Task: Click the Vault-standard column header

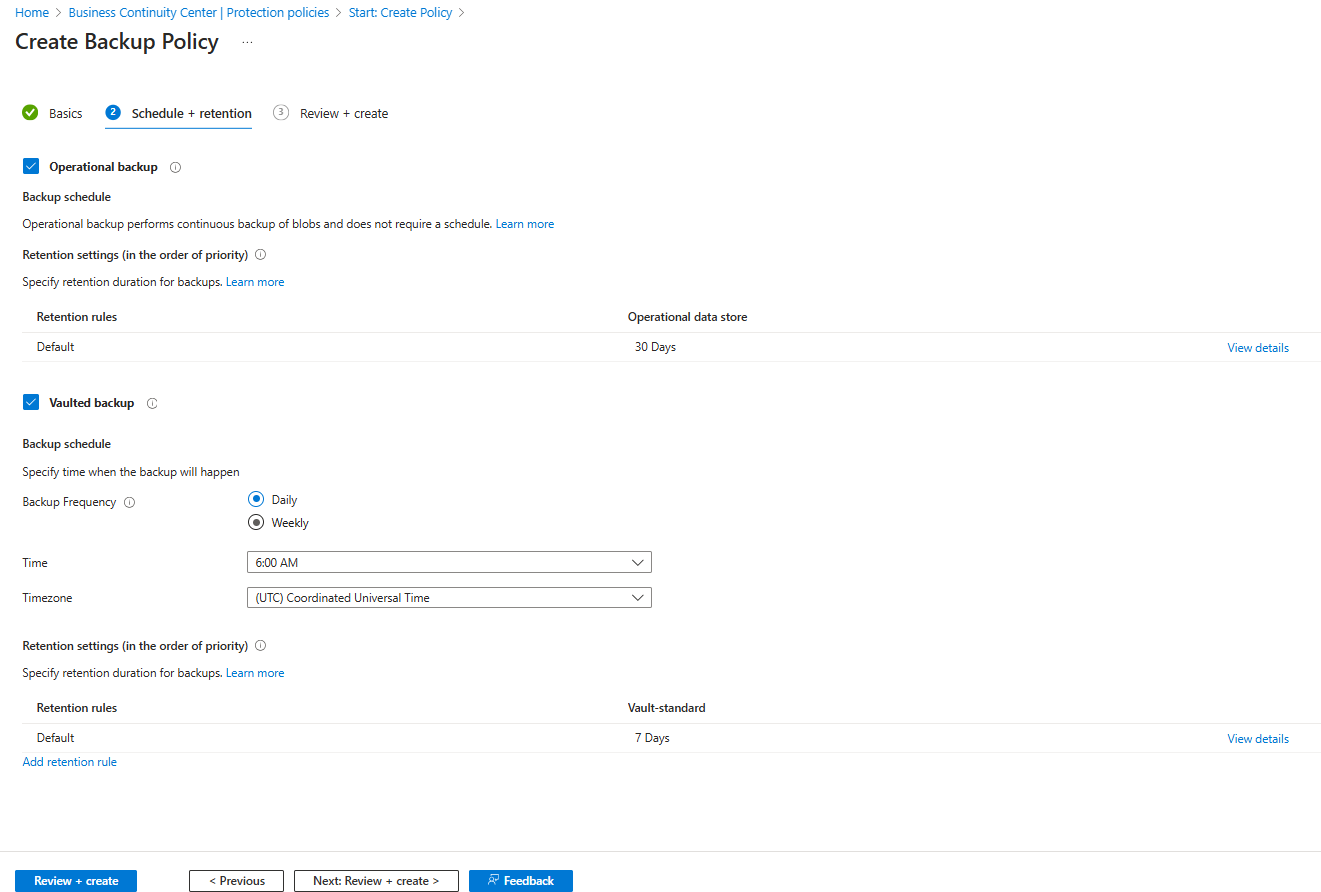Action: (666, 708)
